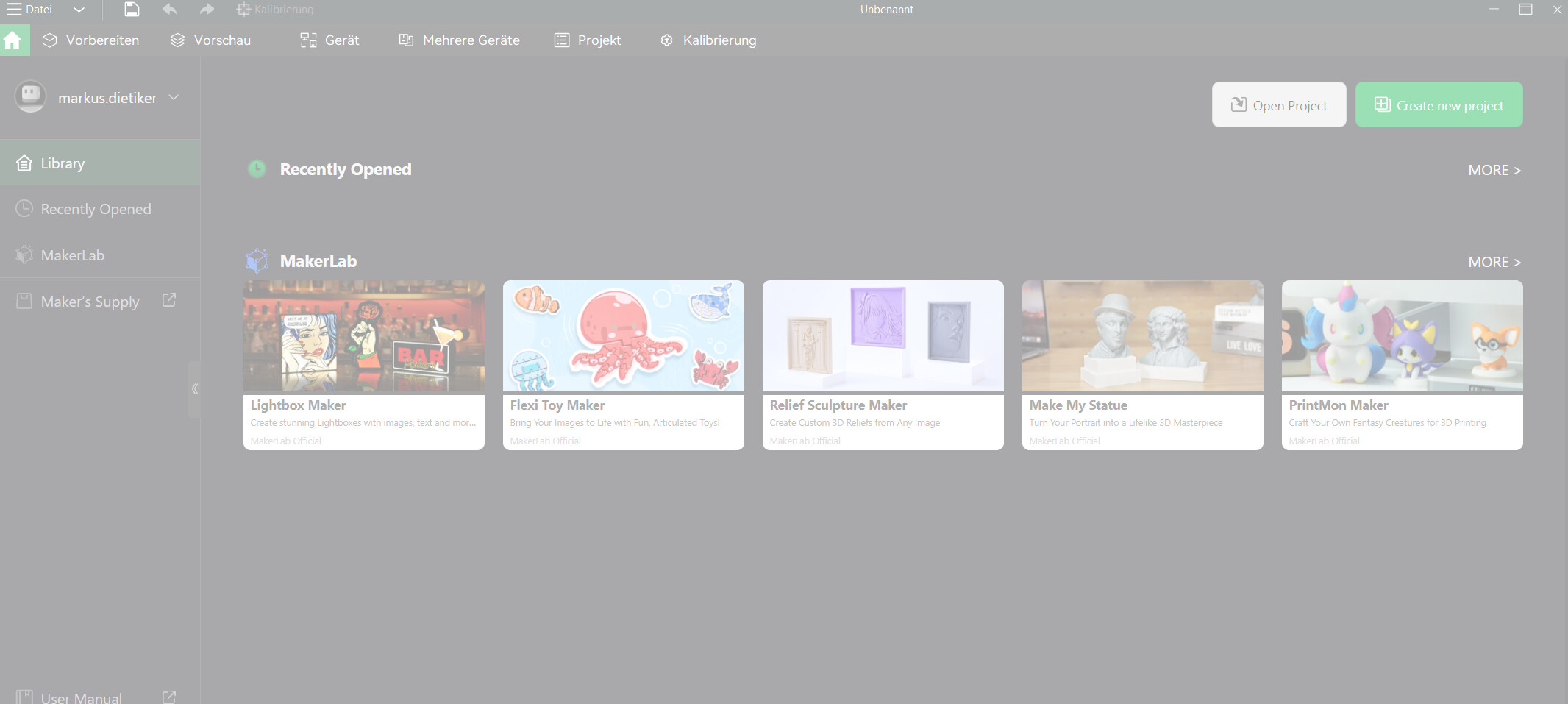The height and width of the screenshot is (704, 1568).
Task: Click the Kalibrierung item in title bar
Action: point(275,10)
